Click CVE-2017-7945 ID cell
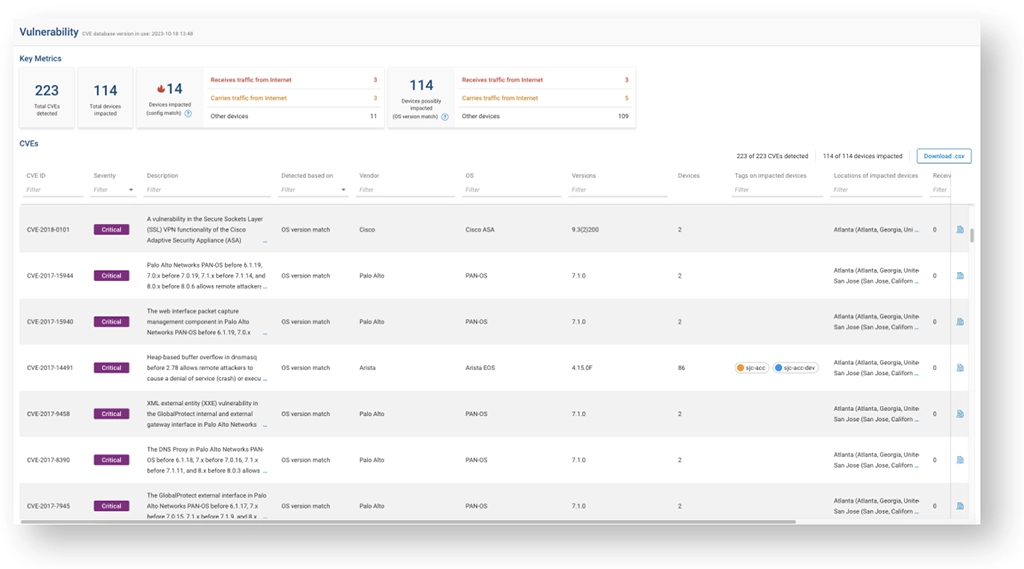 click(48, 506)
